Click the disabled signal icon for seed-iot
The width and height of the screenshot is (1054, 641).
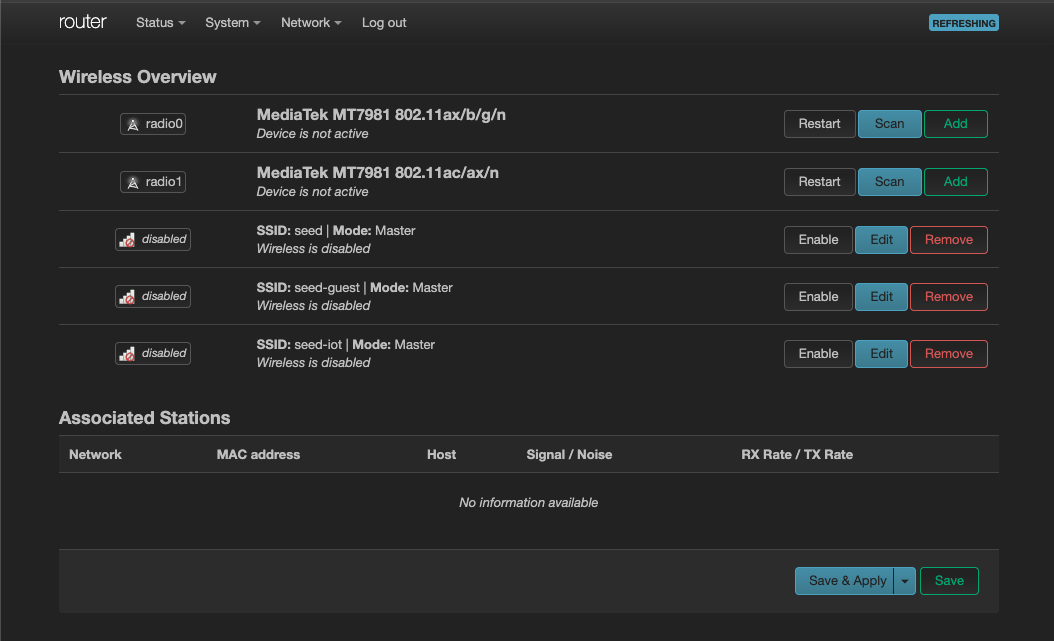[x=153, y=353]
